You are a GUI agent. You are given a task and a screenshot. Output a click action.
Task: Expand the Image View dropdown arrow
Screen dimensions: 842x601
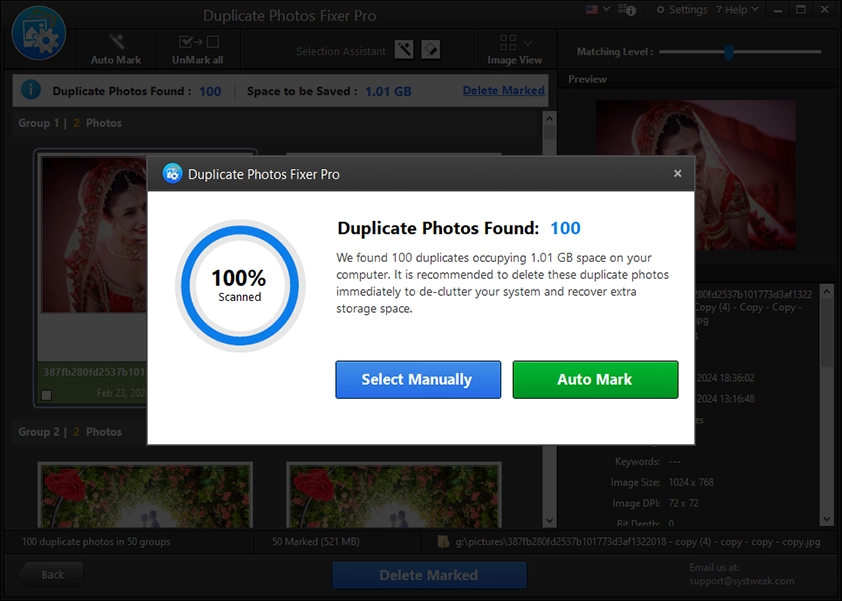(528, 42)
